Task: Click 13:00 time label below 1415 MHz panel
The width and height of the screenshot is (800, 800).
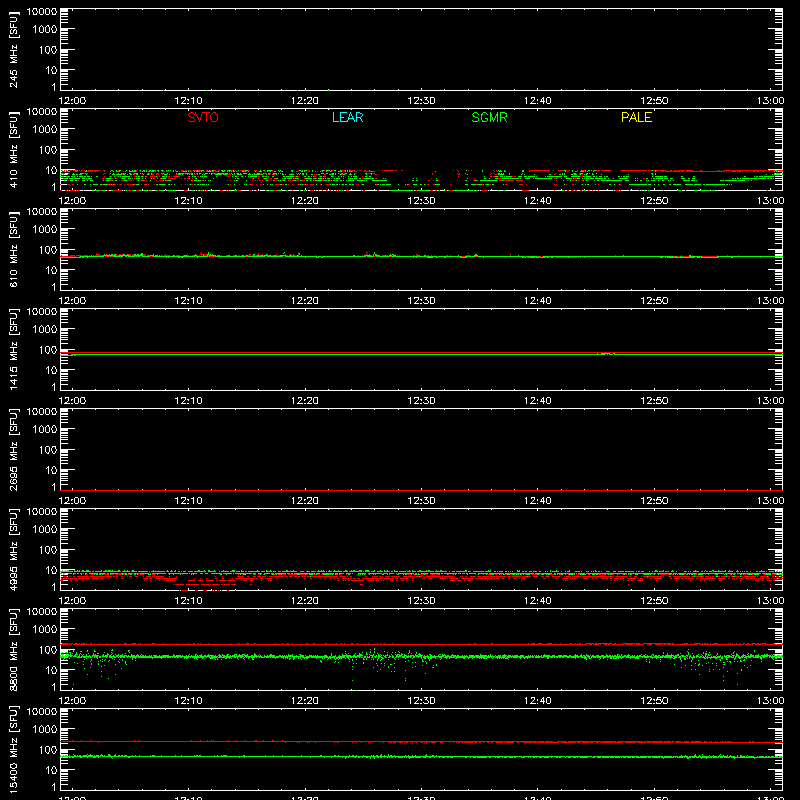Action: 770,401
